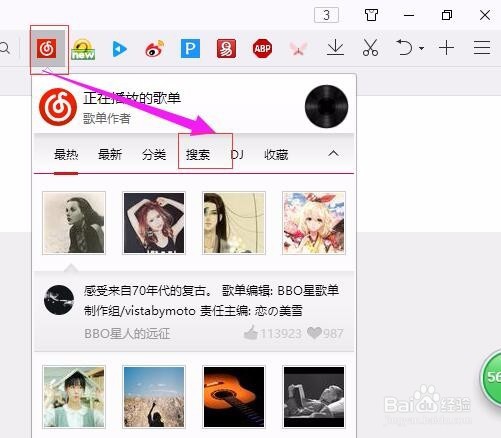Click the round author avatar in description

coord(59,300)
